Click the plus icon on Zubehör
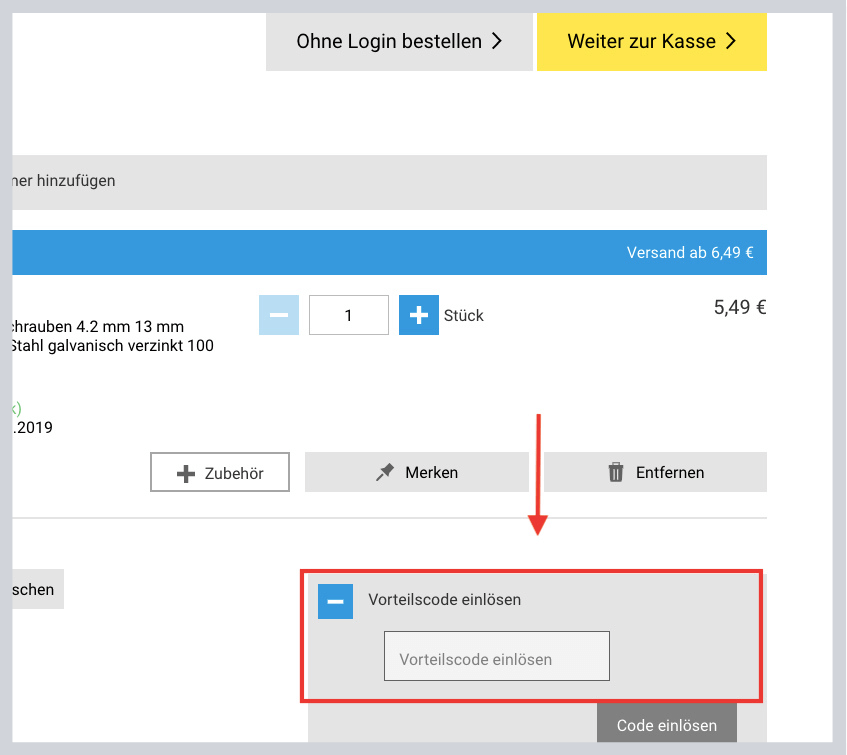847x755 pixels. click(x=185, y=473)
